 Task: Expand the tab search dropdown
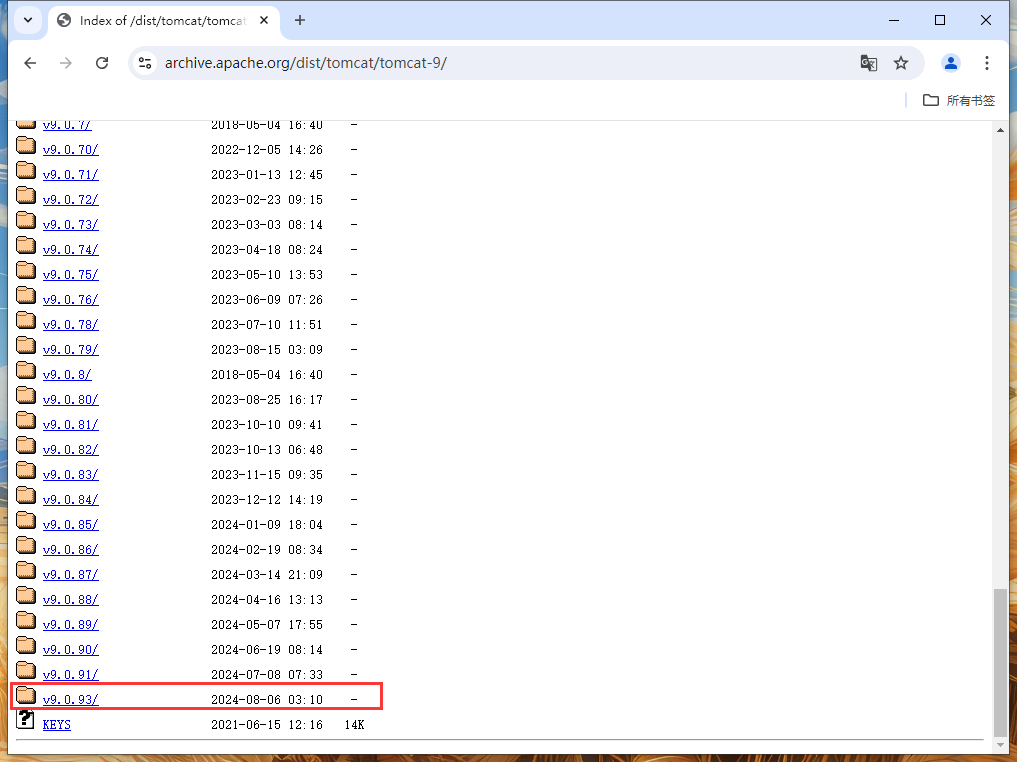tap(28, 20)
